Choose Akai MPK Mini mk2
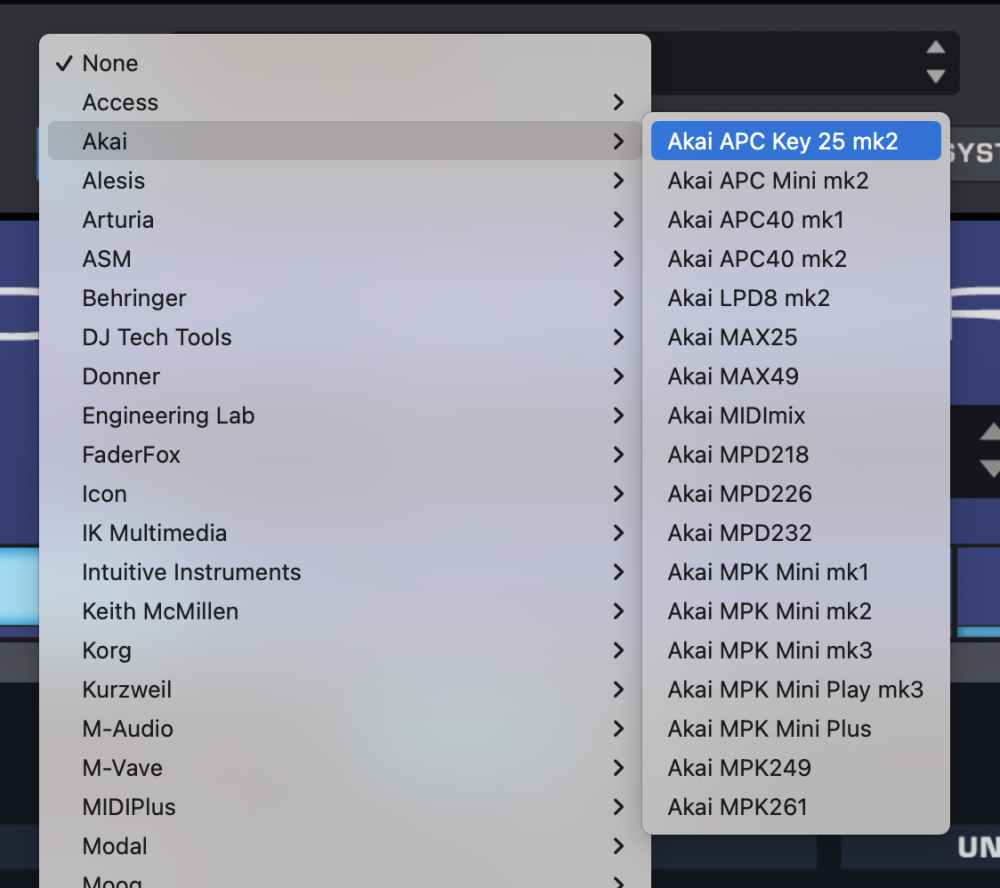1000x888 pixels. coord(796,611)
